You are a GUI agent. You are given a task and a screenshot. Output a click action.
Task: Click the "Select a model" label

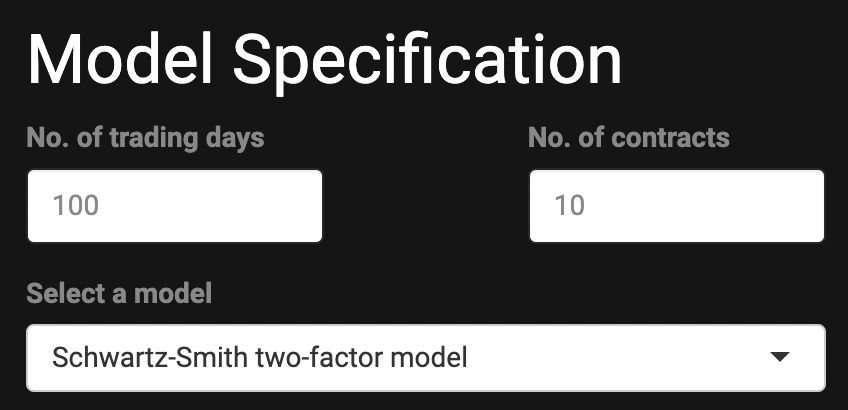pyautogui.click(x=119, y=294)
